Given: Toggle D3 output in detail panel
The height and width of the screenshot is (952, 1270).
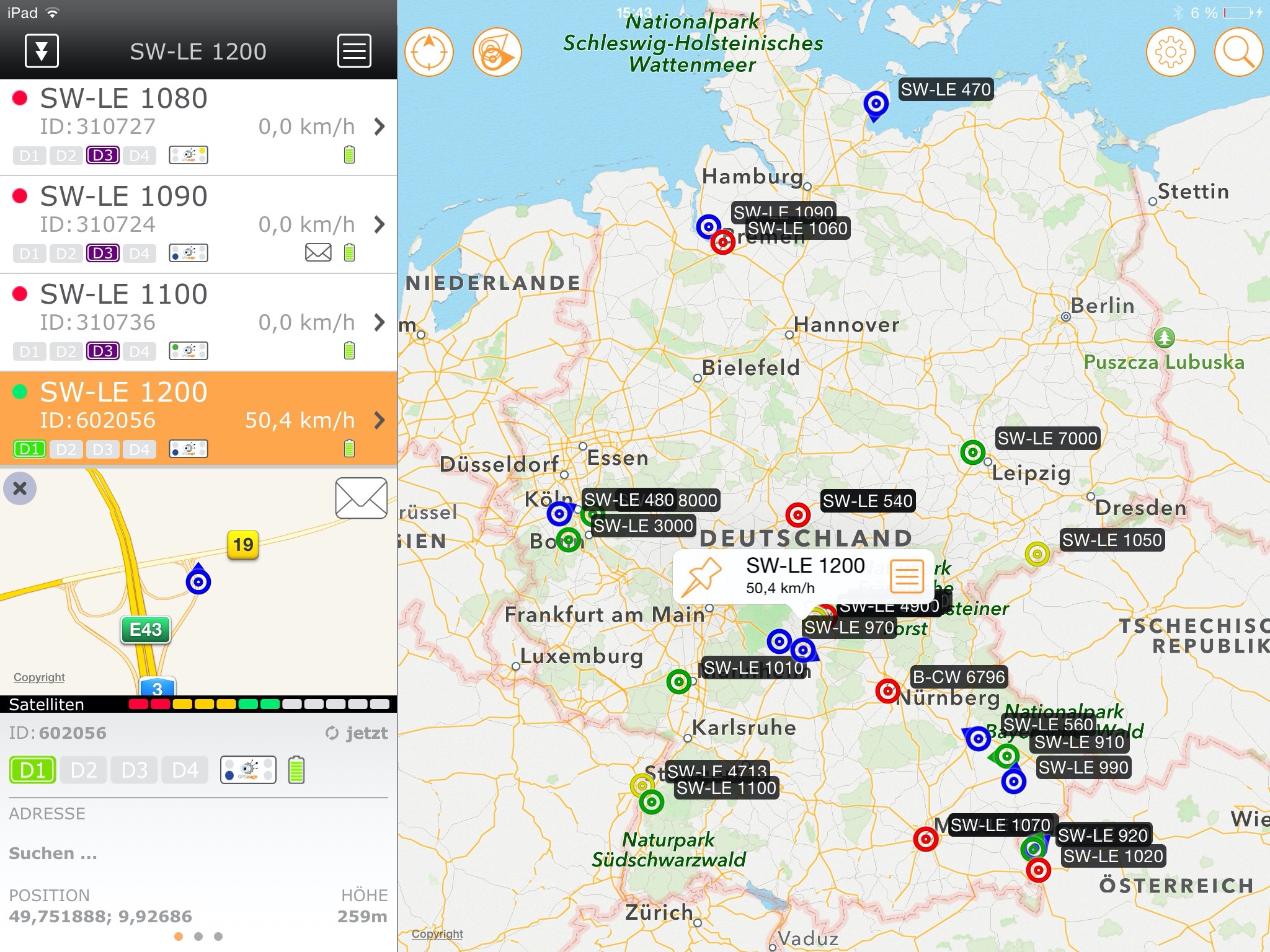Looking at the screenshot, I should coord(135,770).
